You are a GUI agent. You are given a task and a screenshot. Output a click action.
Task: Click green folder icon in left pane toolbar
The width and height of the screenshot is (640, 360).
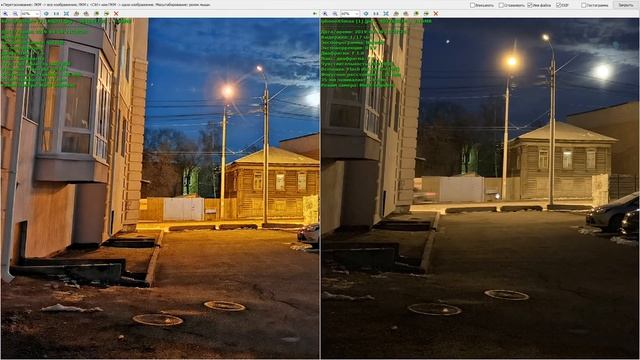click(97, 13)
